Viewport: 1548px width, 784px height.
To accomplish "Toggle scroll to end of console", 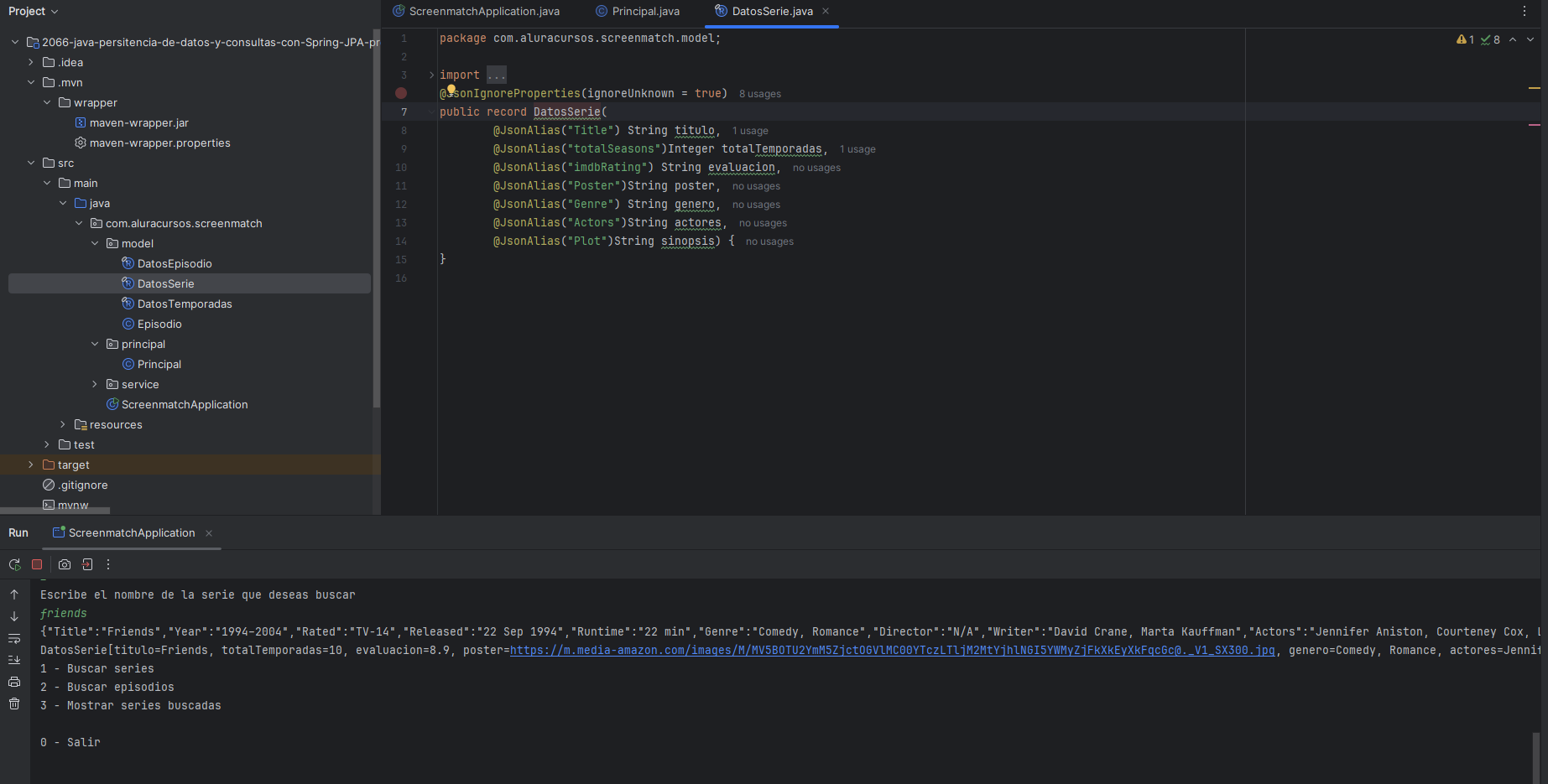I will click(14, 660).
